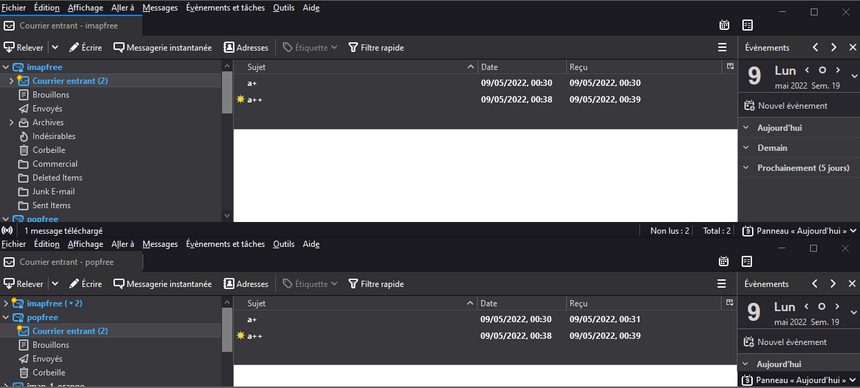Click Nouvel évènement in upper events panel
The image size is (860, 388).
click(785, 106)
